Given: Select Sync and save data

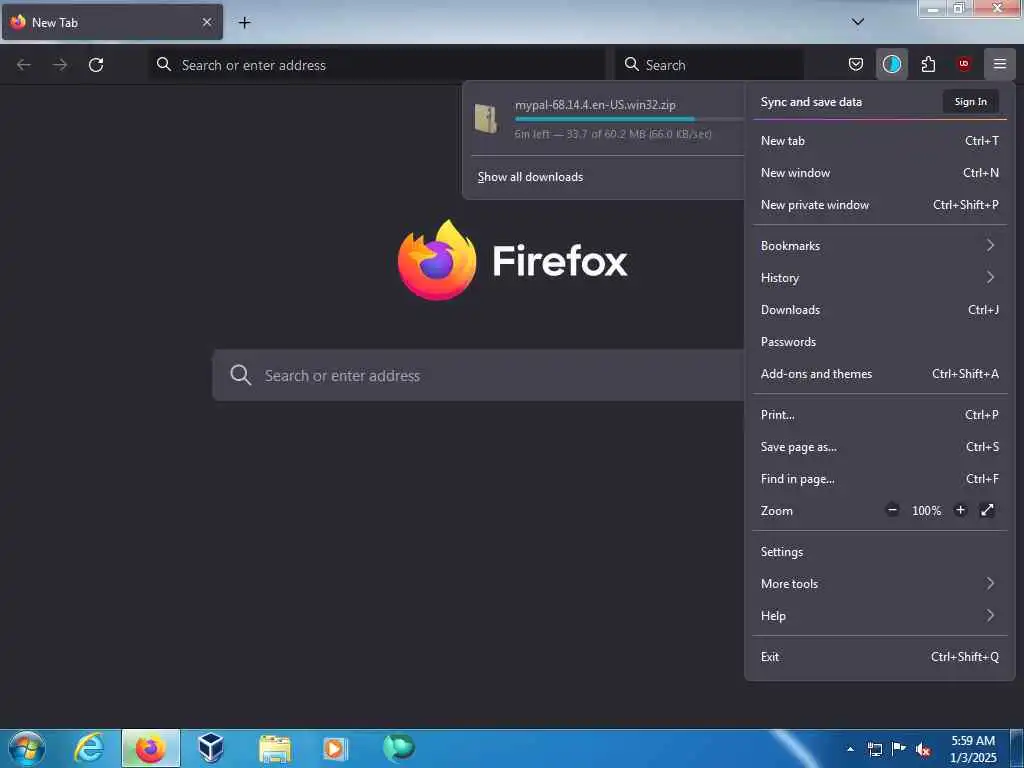Looking at the screenshot, I should [811, 102].
